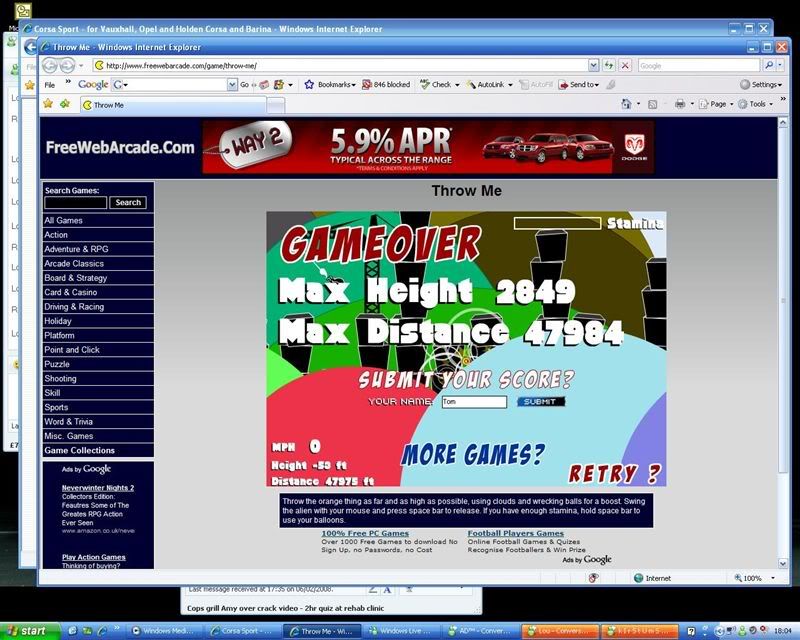Click RETRY to restart the game
800x640 pixels.
pyautogui.click(x=615, y=473)
